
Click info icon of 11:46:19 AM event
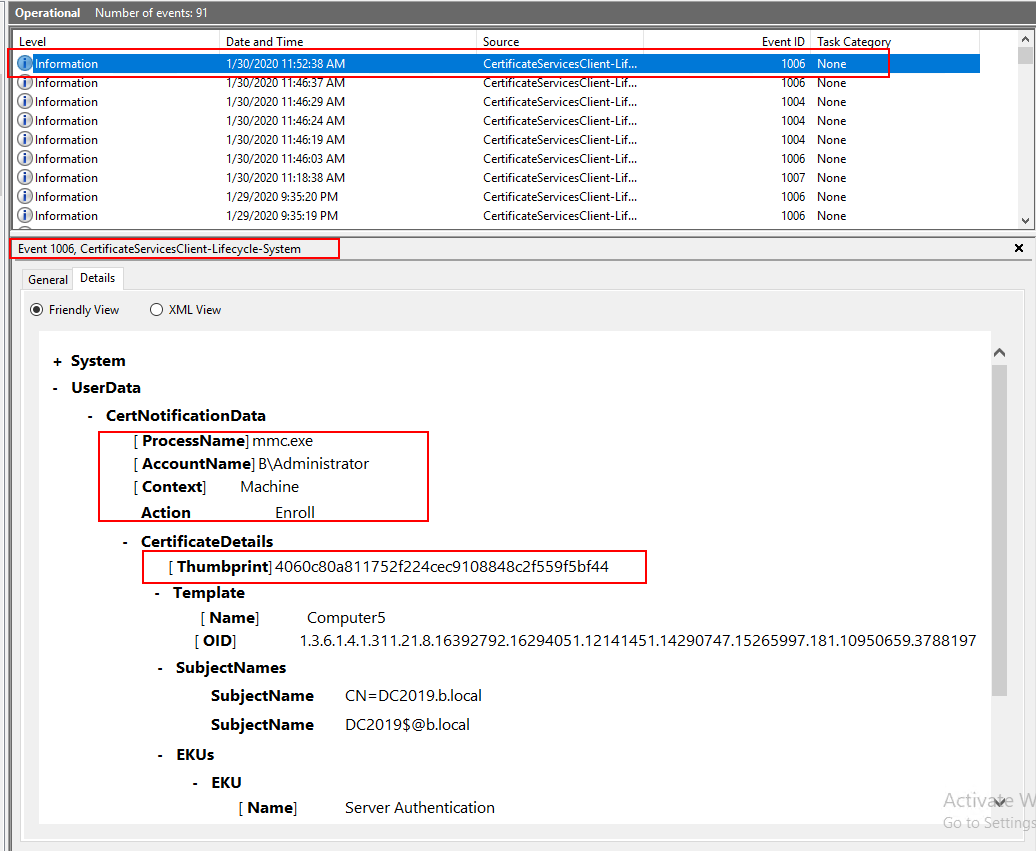pyautogui.click(x=25, y=140)
